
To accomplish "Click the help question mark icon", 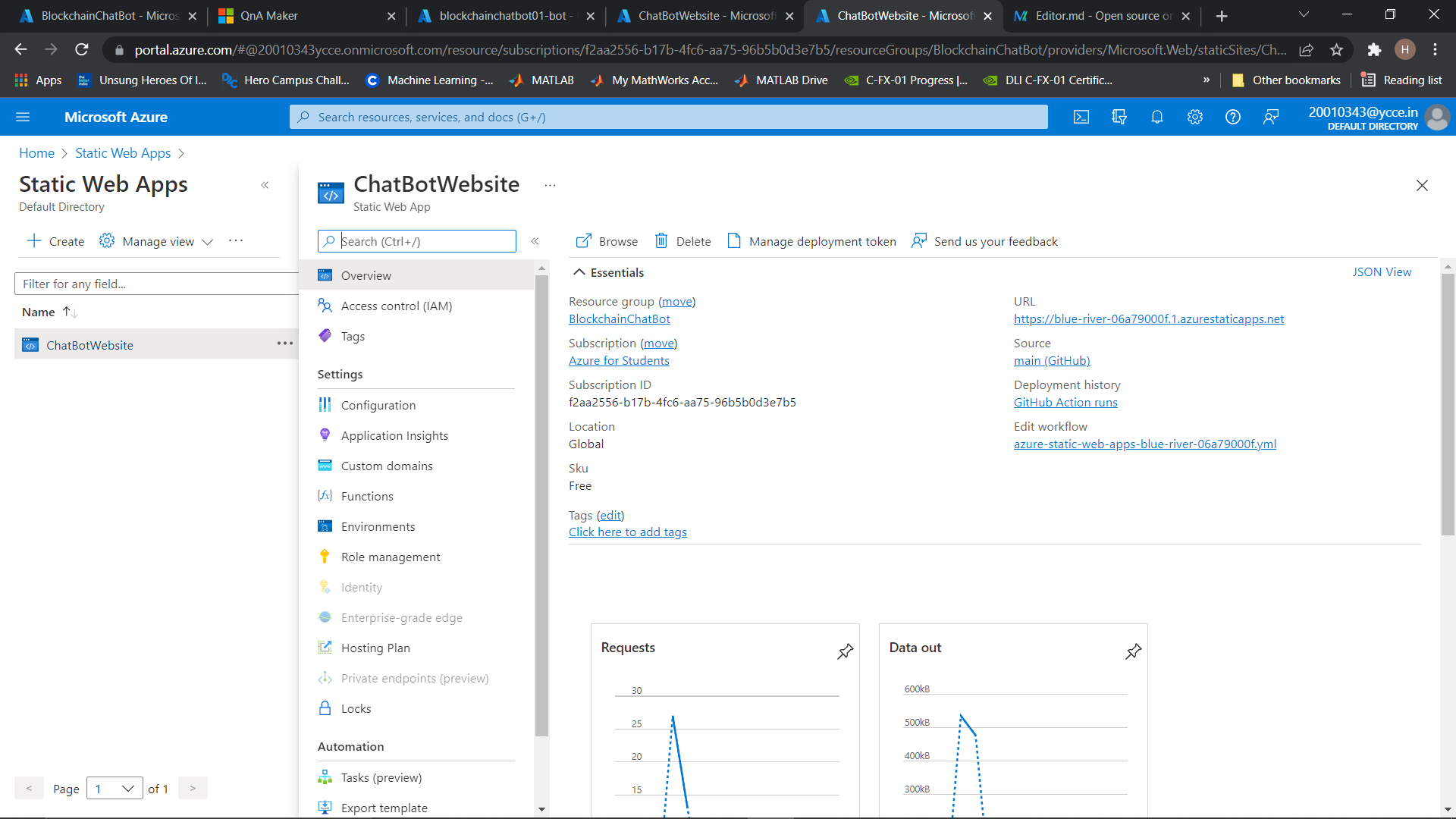I will 1233,117.
